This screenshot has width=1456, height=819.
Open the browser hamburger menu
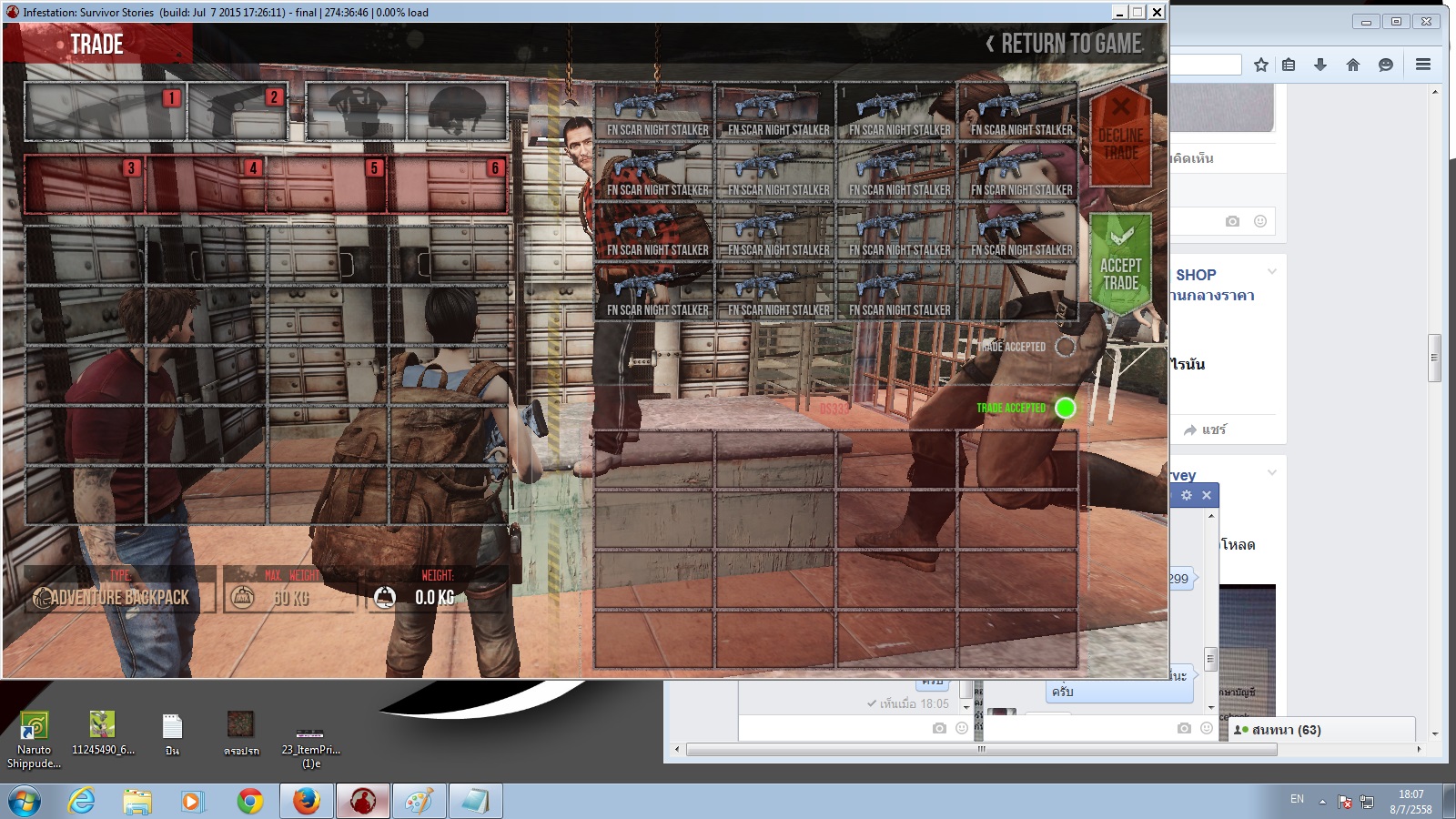[1423, 65]
